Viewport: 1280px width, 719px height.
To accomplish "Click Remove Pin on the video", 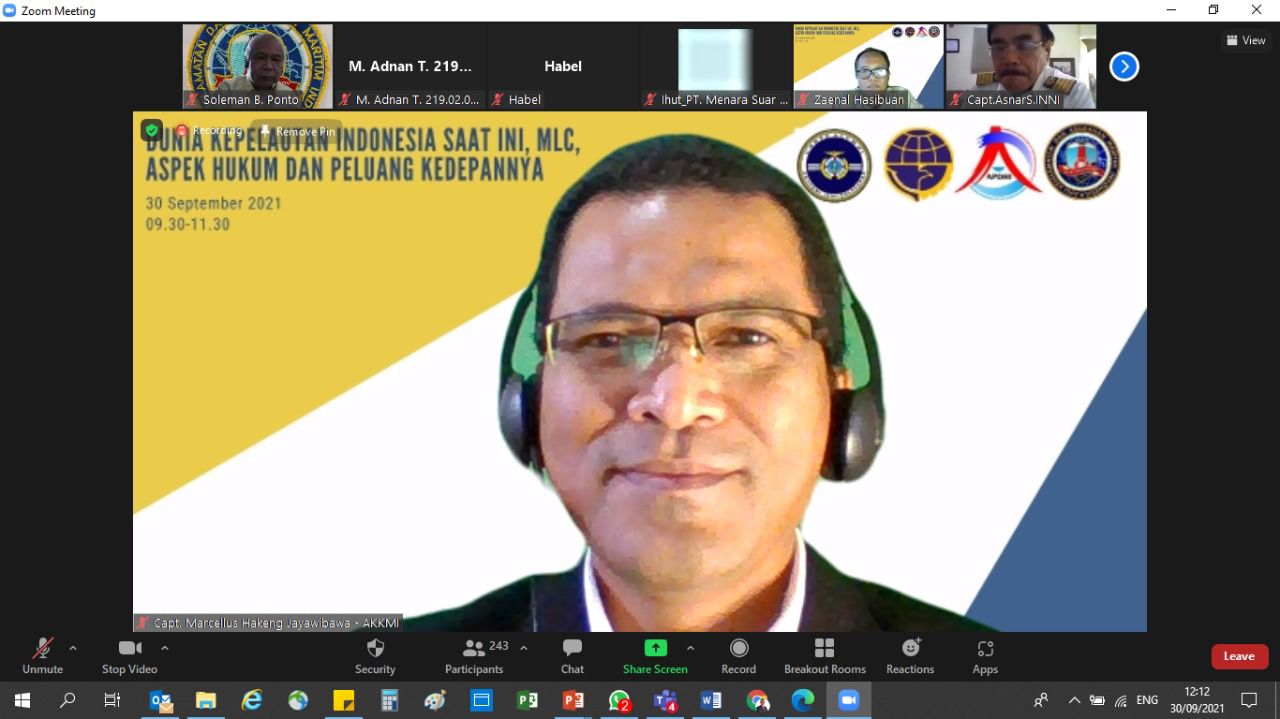I will 297,131.
